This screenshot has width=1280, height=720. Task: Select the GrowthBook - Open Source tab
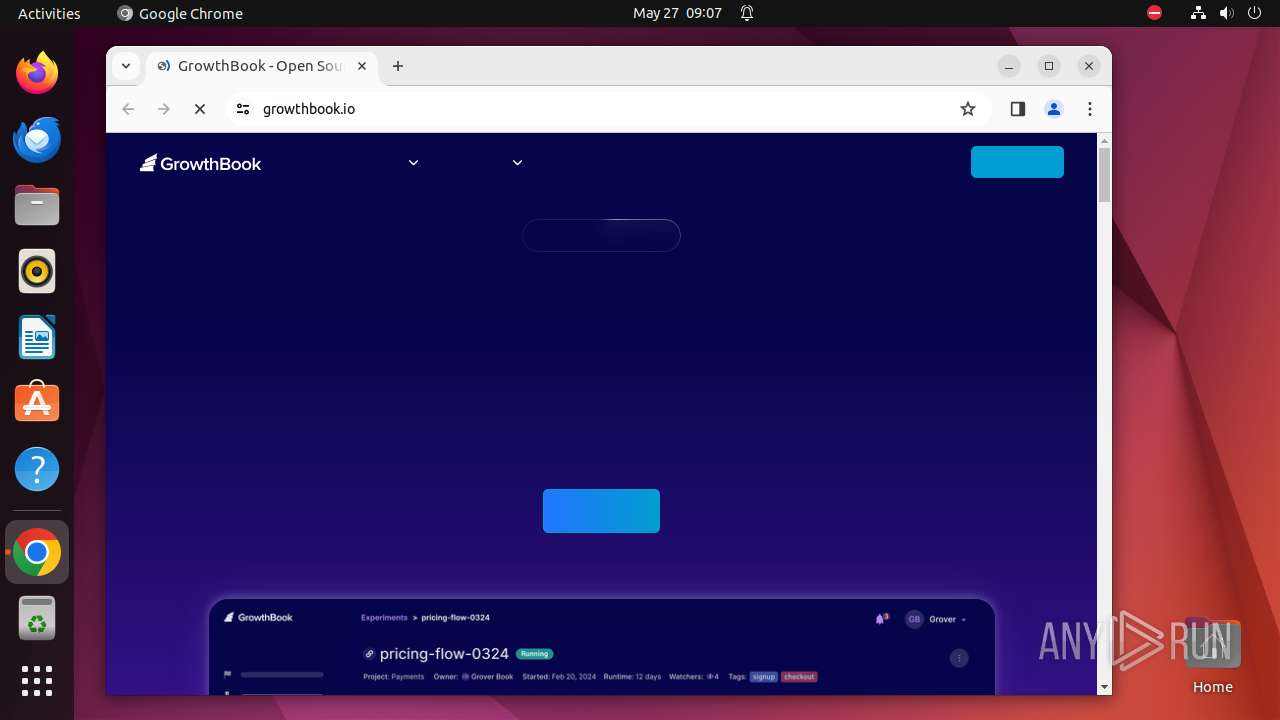(x=262, y=66)
